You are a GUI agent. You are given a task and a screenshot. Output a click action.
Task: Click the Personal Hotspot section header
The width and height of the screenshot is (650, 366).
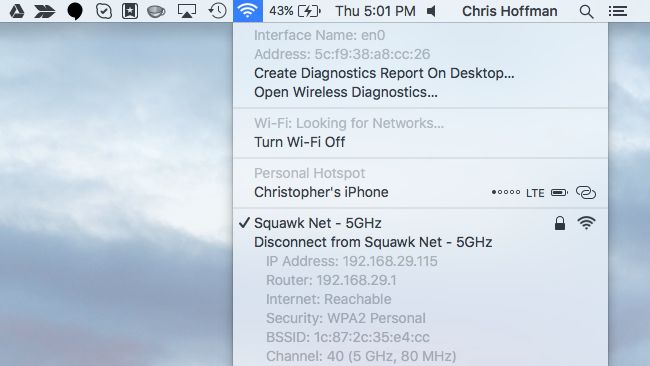click(x=309, y=173)
